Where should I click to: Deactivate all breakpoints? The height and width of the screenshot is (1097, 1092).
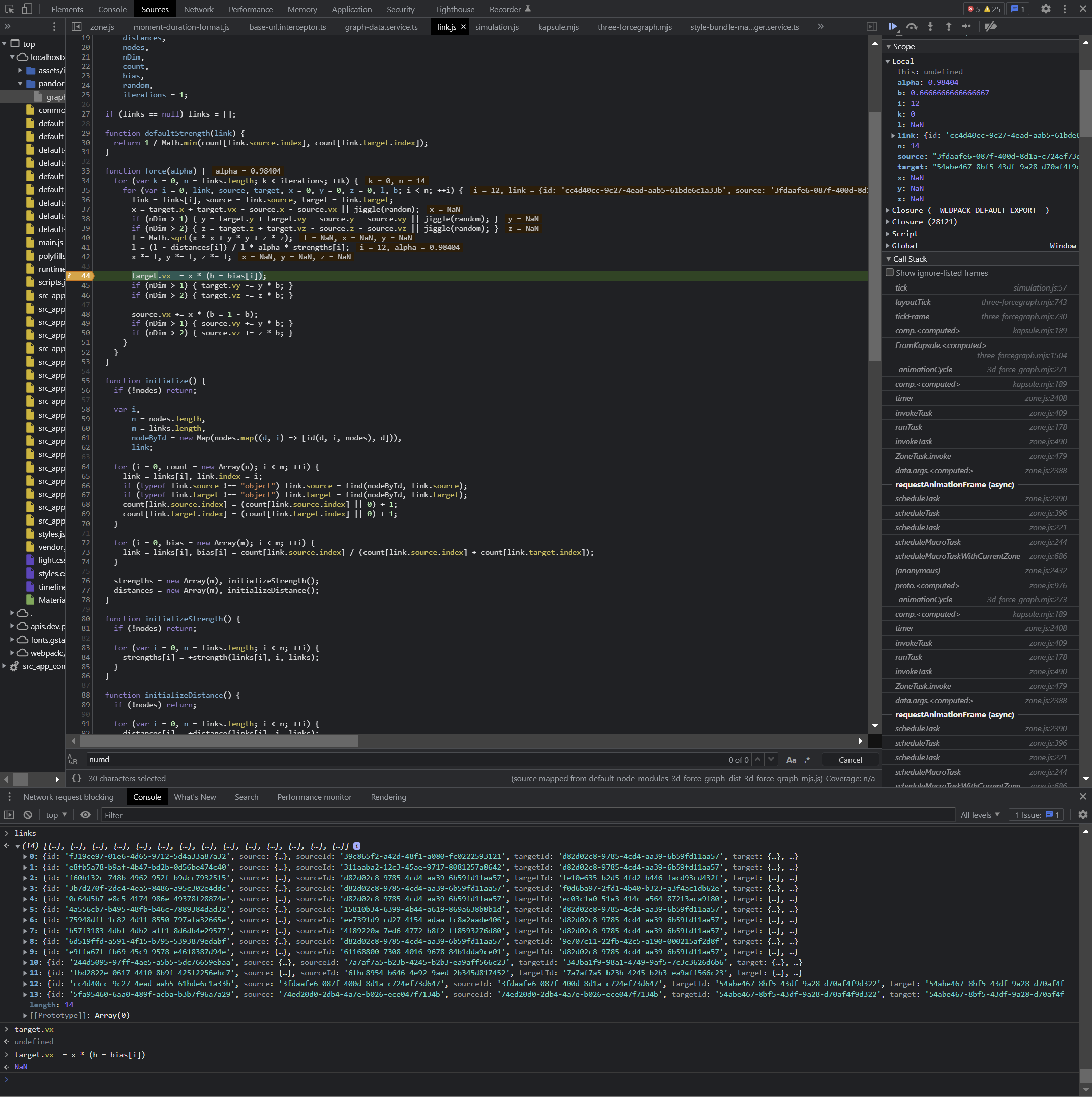coord(991,26)
